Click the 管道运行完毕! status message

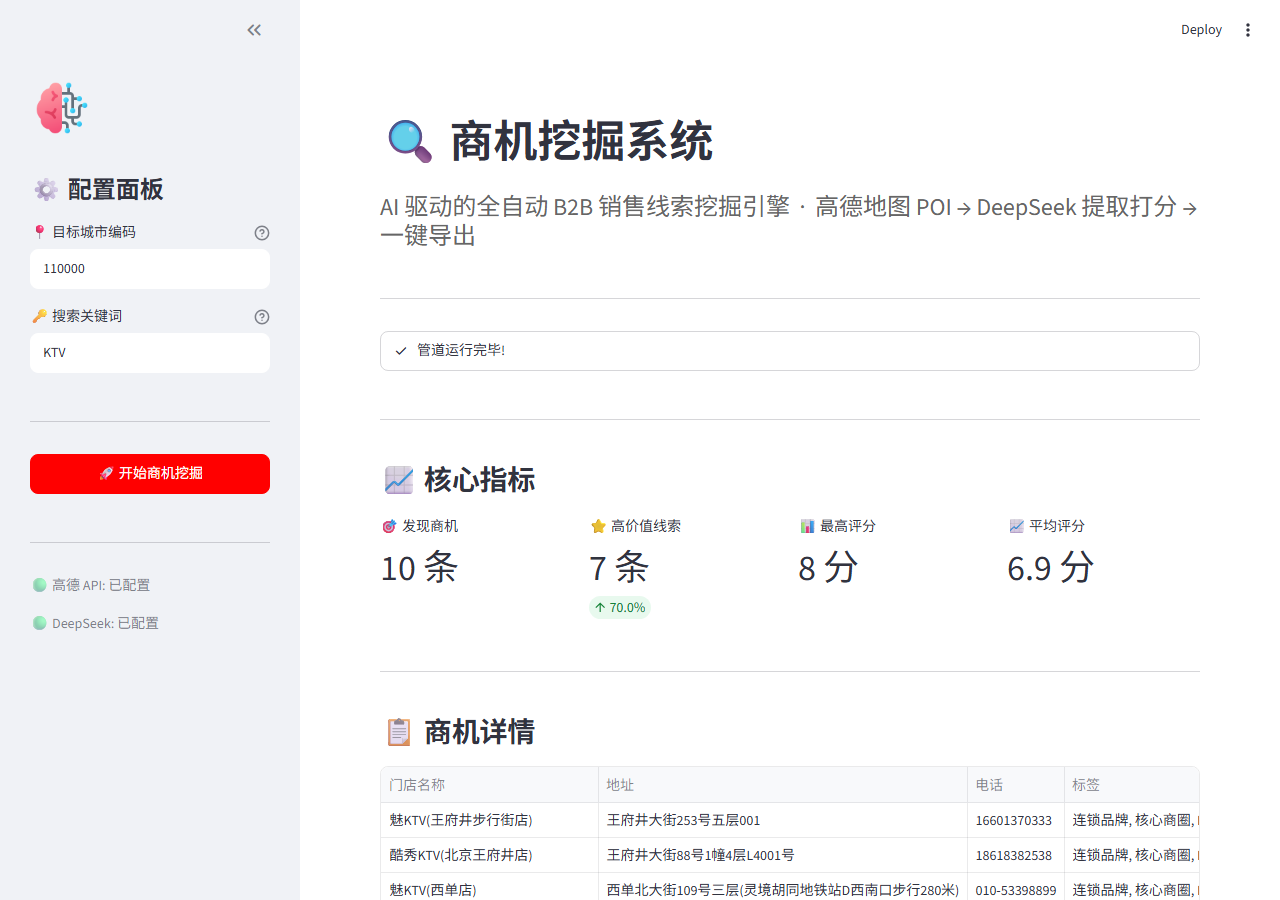click(x=461, y=351)
